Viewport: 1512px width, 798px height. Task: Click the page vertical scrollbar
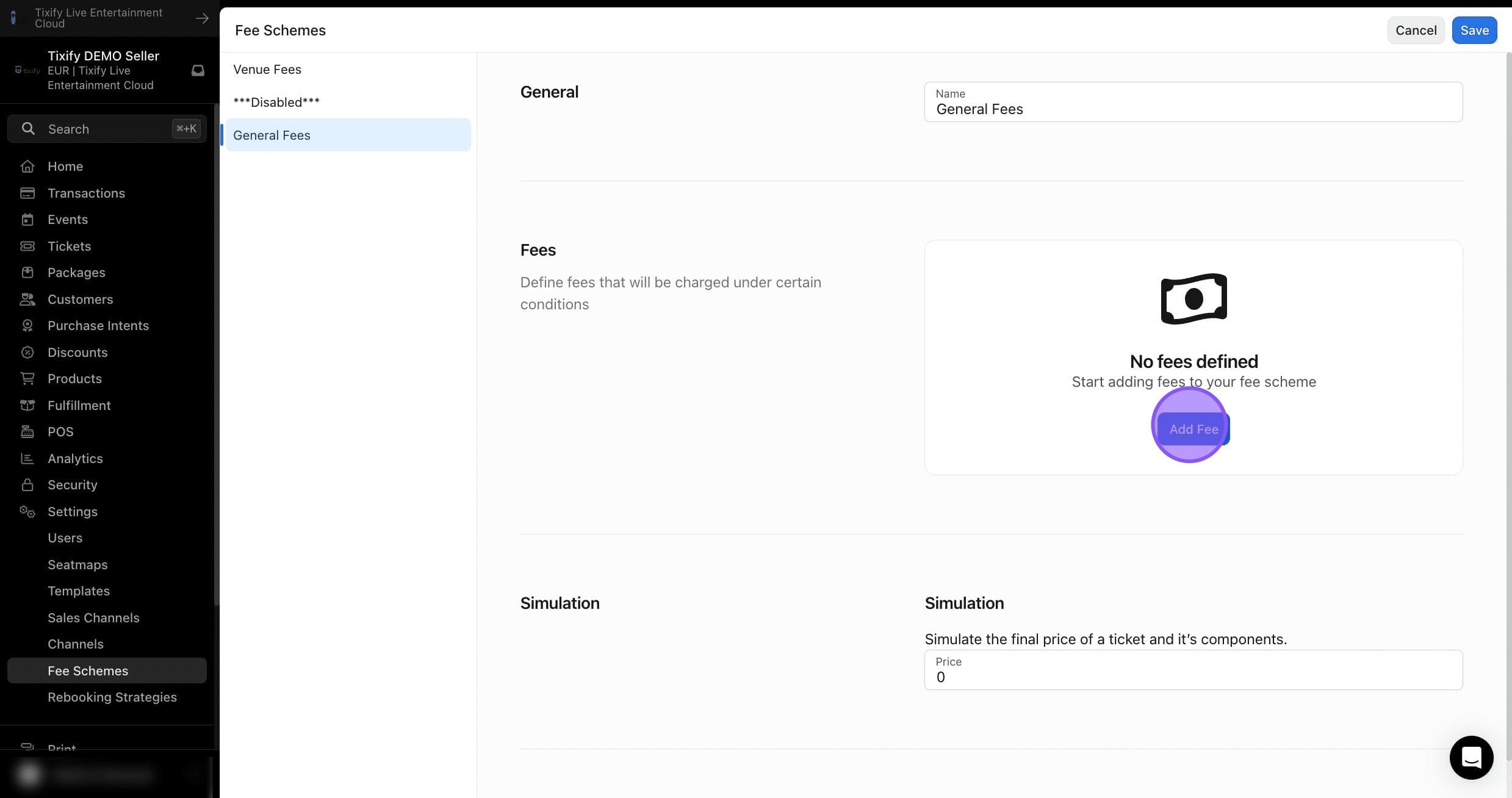point(1508,406)
